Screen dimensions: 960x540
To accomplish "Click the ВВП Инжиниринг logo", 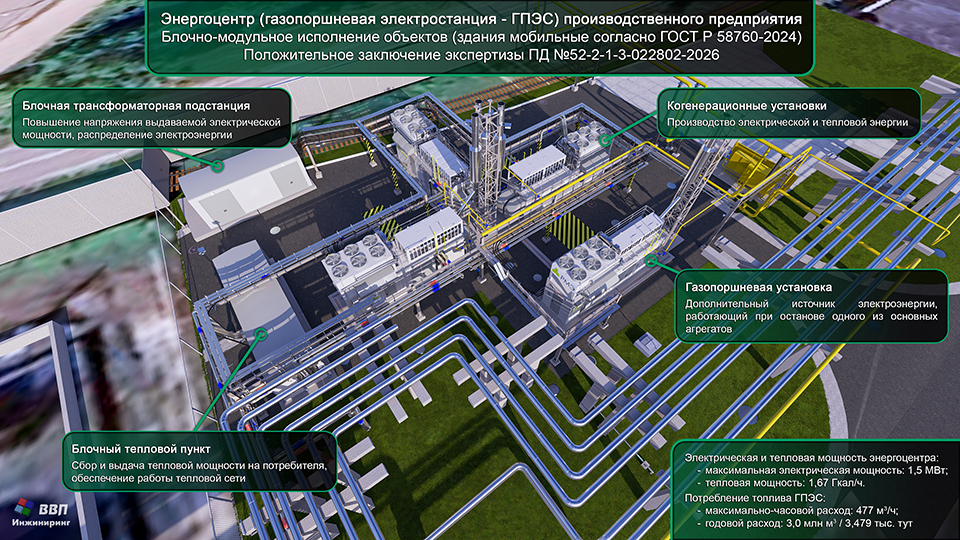I will point(42,513).
